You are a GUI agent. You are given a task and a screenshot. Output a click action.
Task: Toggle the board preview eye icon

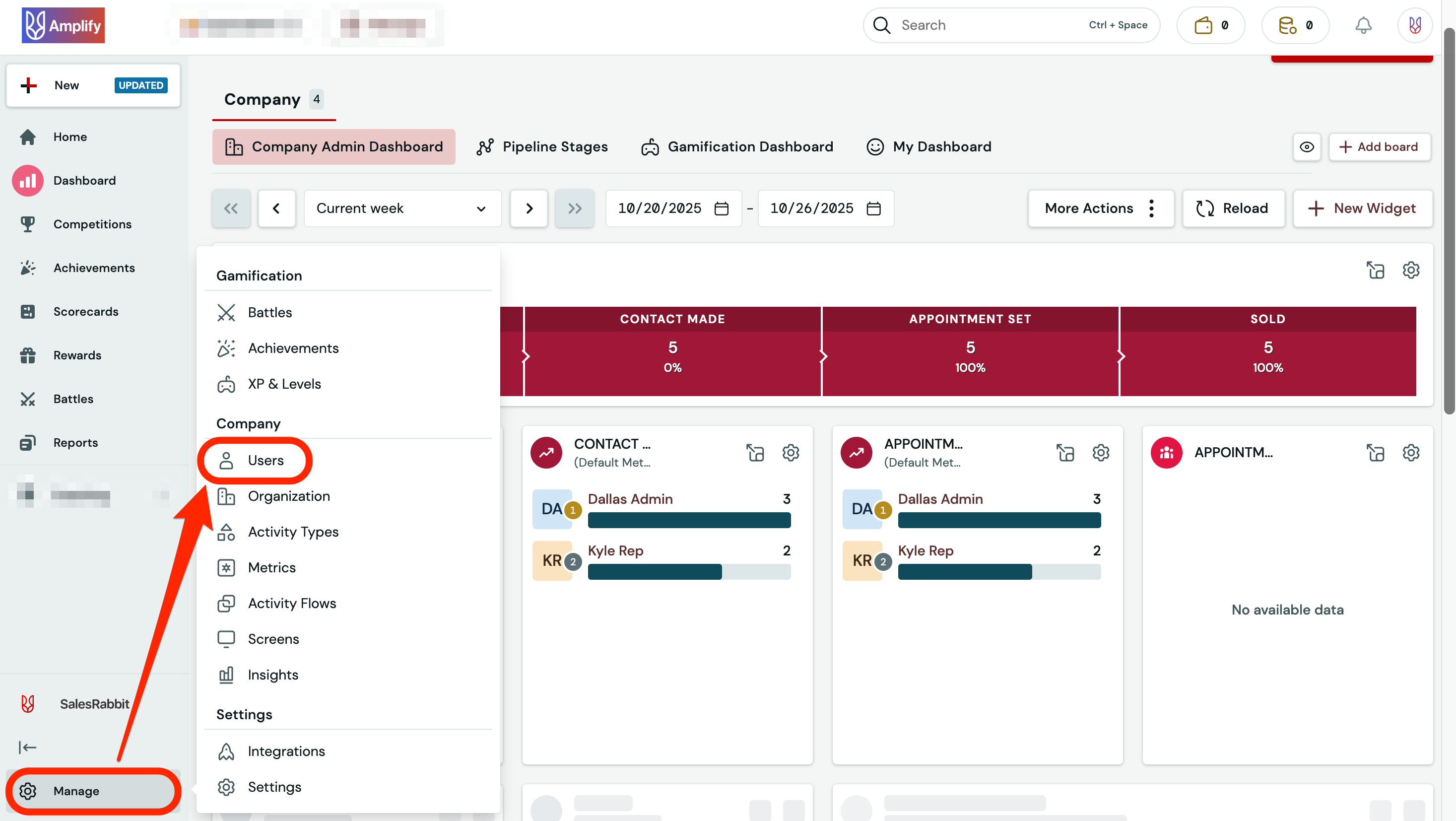pyautogui.click(x=1307, y=146)
